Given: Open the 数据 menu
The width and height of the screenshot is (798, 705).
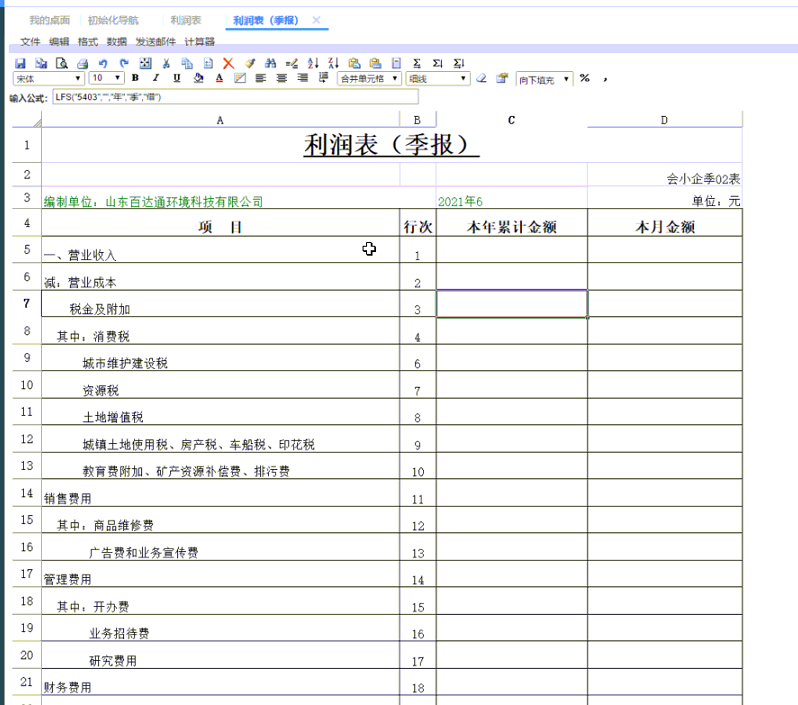Looking at the screenshot, I should [117, 42].
